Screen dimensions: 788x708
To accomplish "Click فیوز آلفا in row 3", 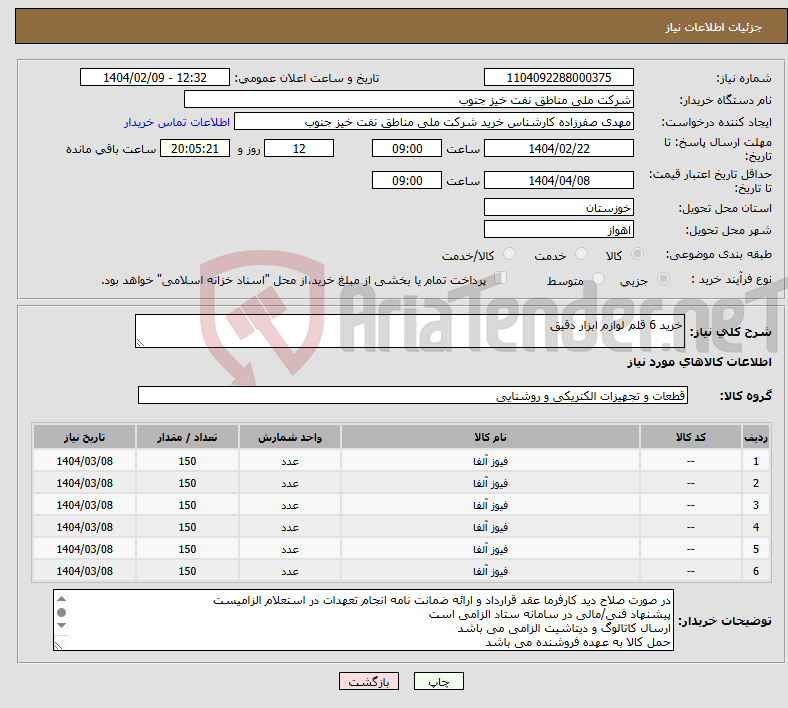I will coord(490,505).
